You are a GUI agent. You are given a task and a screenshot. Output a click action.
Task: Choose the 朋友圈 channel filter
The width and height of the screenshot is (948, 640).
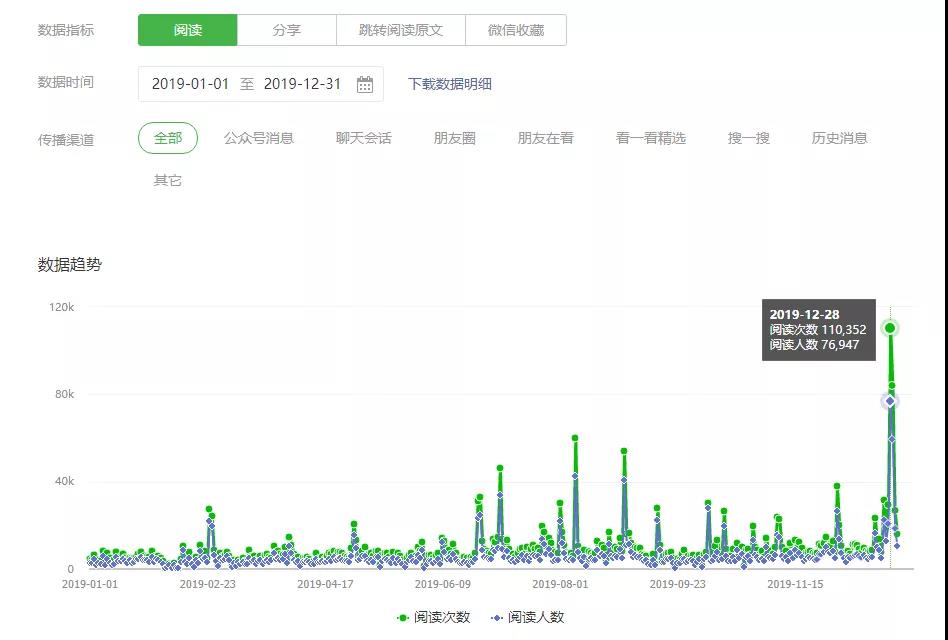click(x=455, y=138)
